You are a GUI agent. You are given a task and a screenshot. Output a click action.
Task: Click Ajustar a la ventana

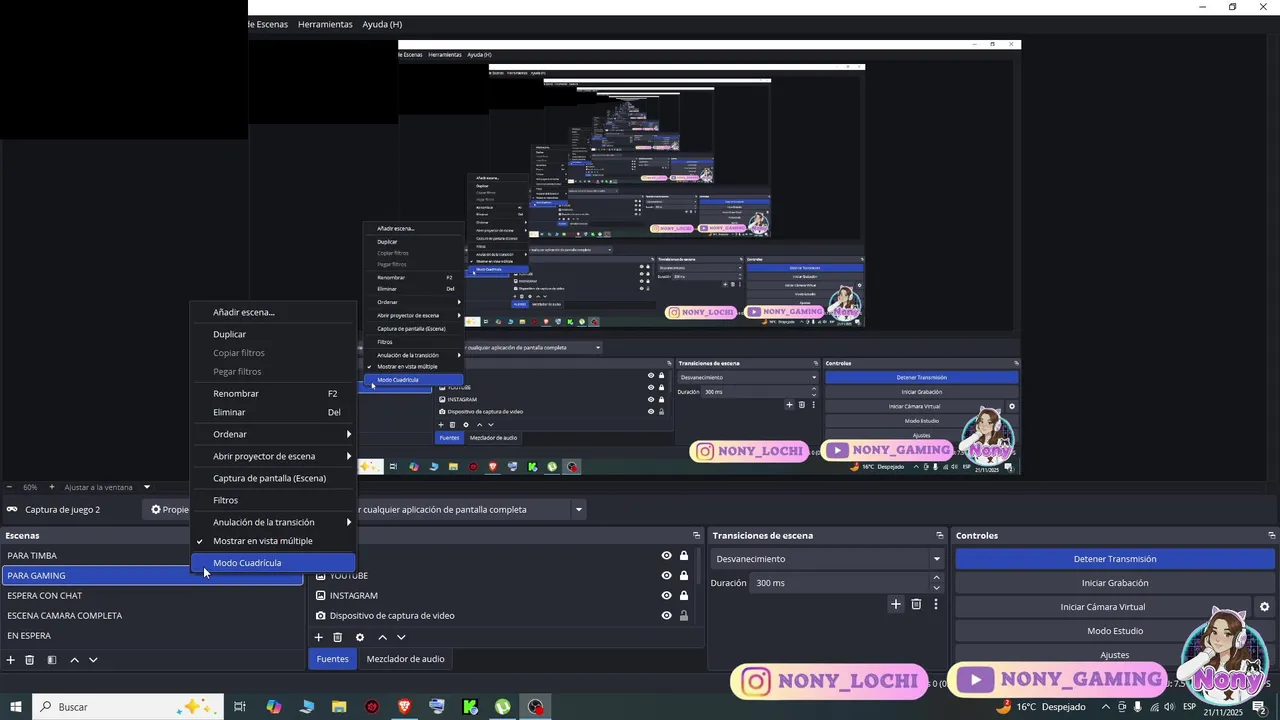pos(99,487)
